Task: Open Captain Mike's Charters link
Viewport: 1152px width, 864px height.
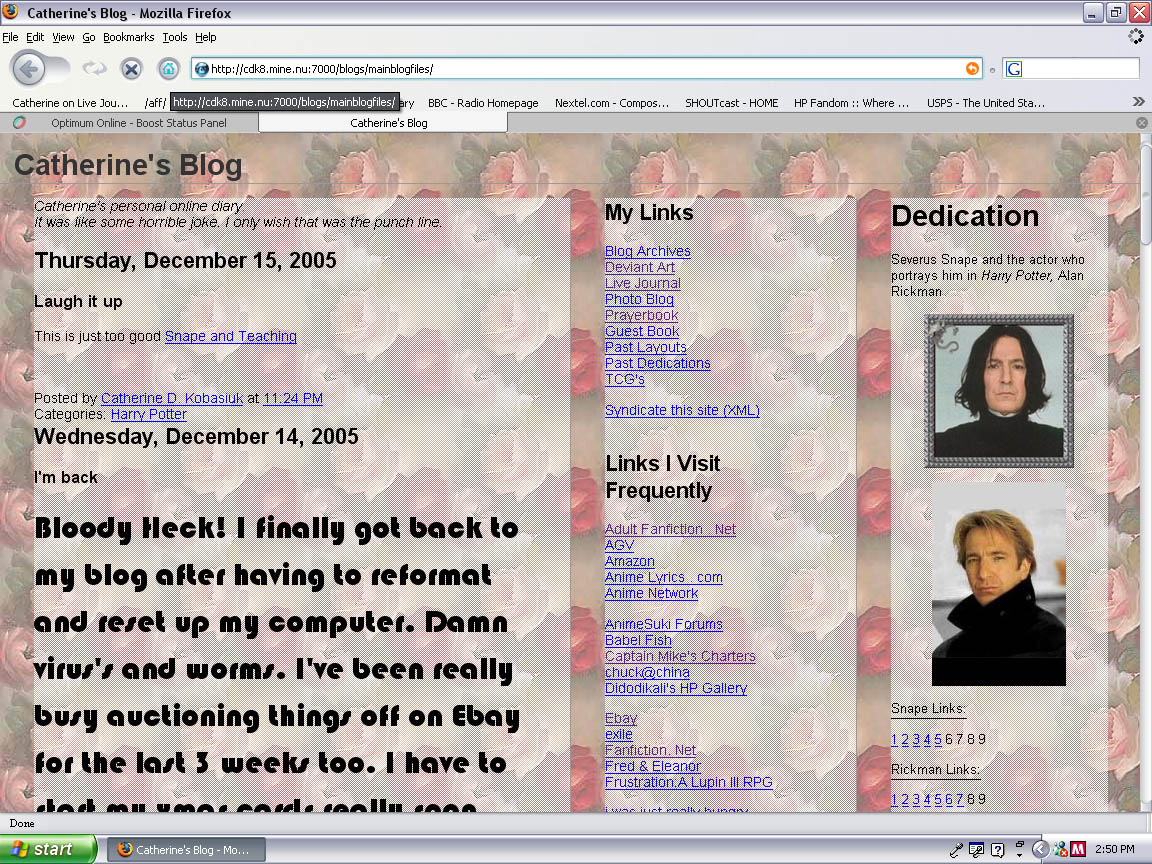Action: (680, 656)
